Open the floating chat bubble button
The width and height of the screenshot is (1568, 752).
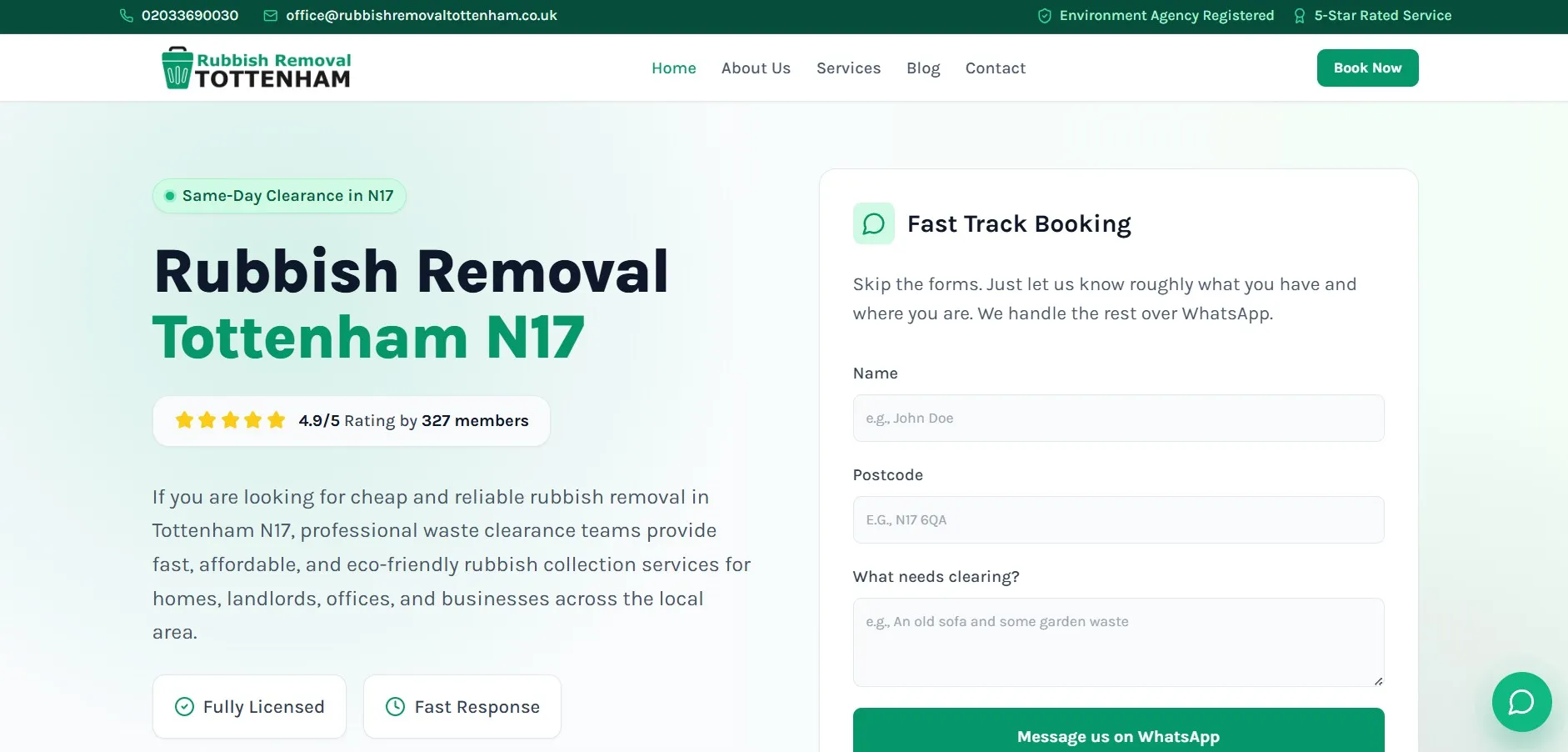pos(1521,702)
